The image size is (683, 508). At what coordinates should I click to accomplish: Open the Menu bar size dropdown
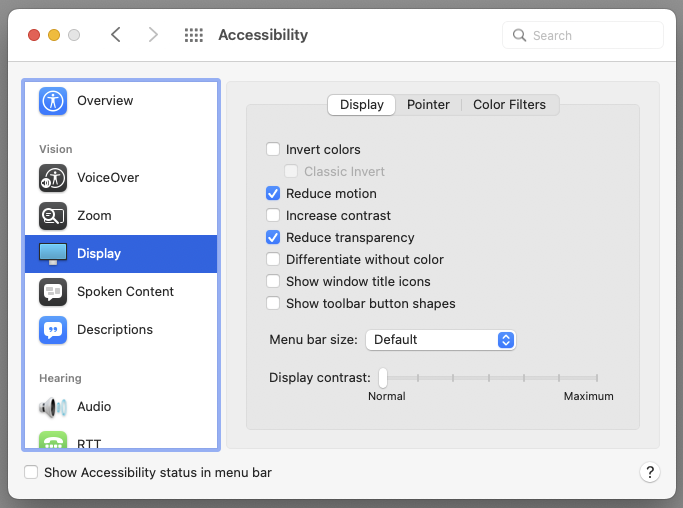(441, 340)
